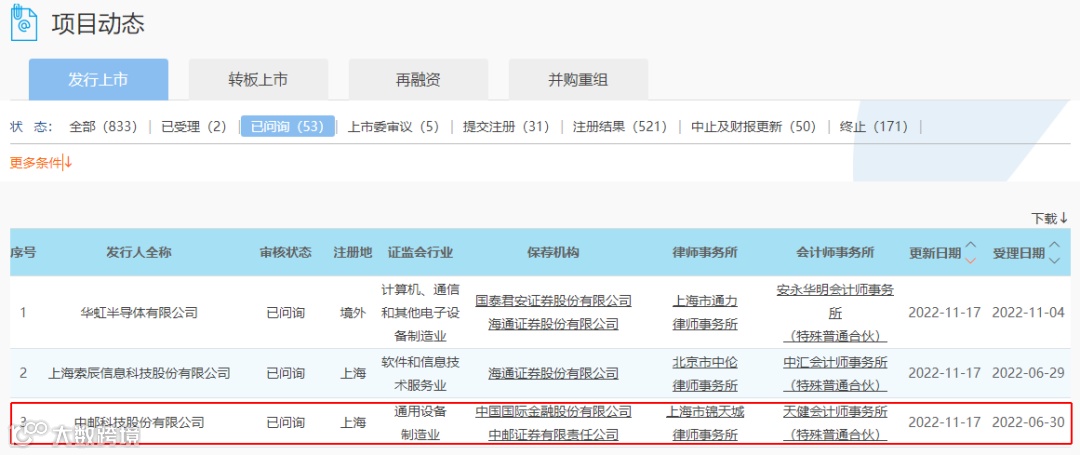Image resolution: width=1080 pixels, height=455 pixels.
Task: Switch to the 转板上市 tab
Action: 258,79
